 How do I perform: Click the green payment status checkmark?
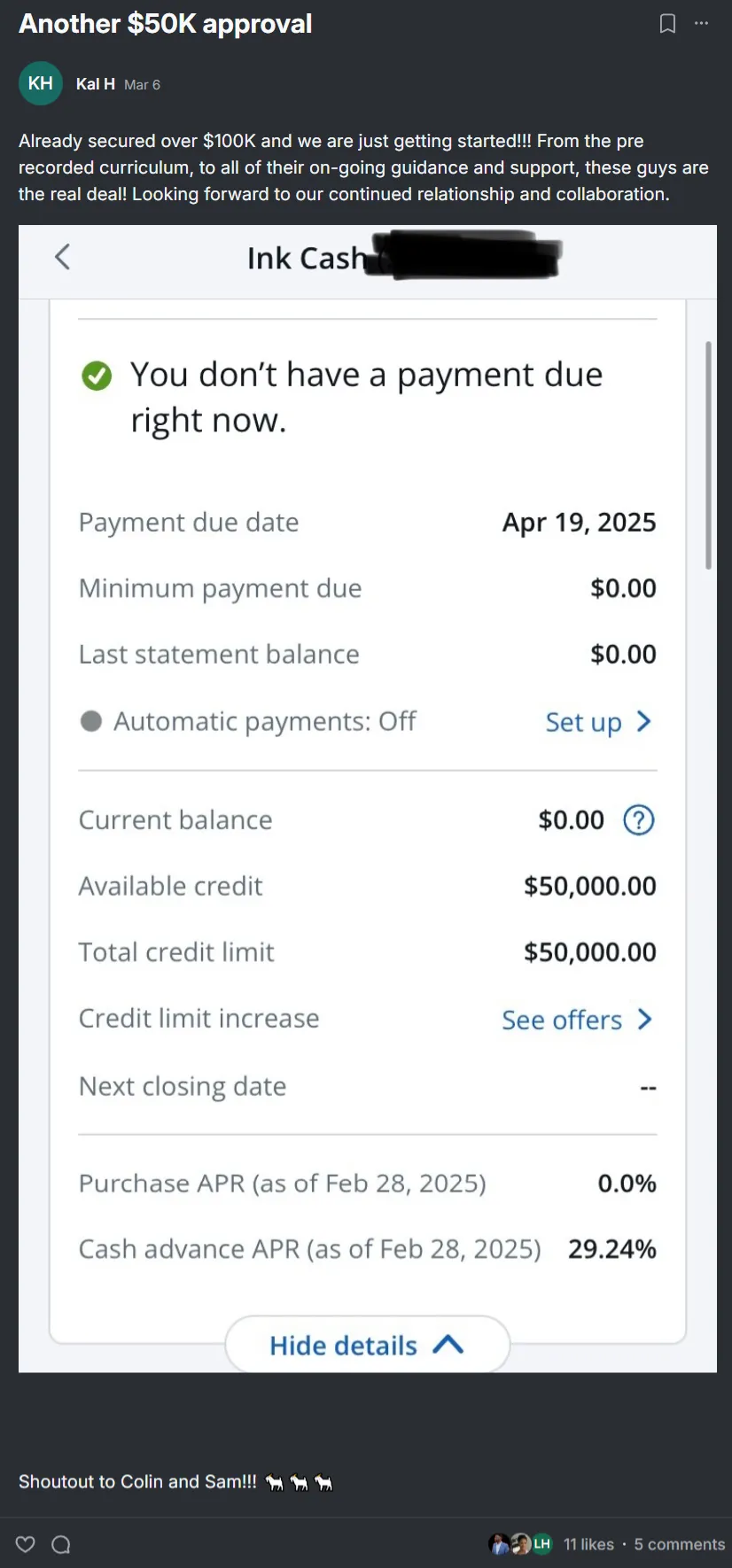pyautogui.click(x=97, y=376)
